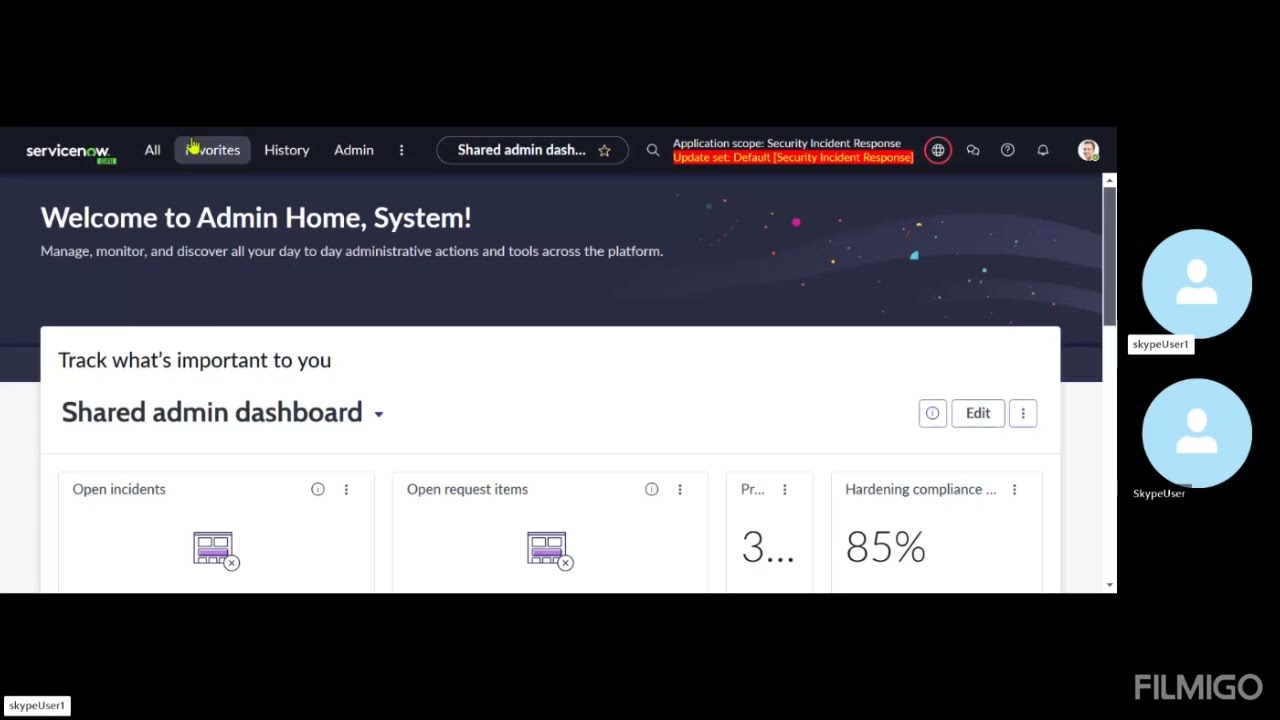Viewport: 1280px width, 720px height.
Task: Open the Open request items options menu
Action: point(680,489)
